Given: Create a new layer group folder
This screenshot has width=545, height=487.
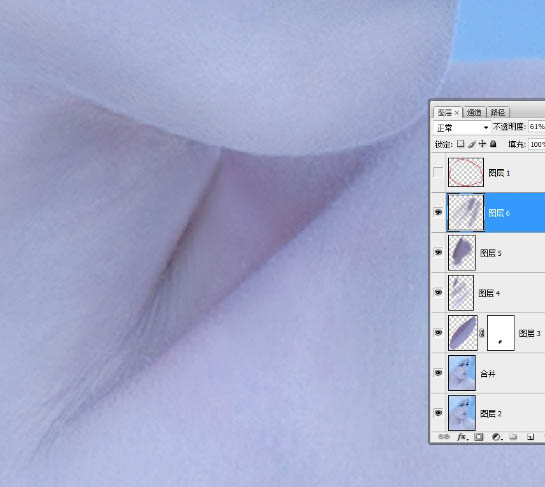Looking at the screenshot, I should 513,437.
